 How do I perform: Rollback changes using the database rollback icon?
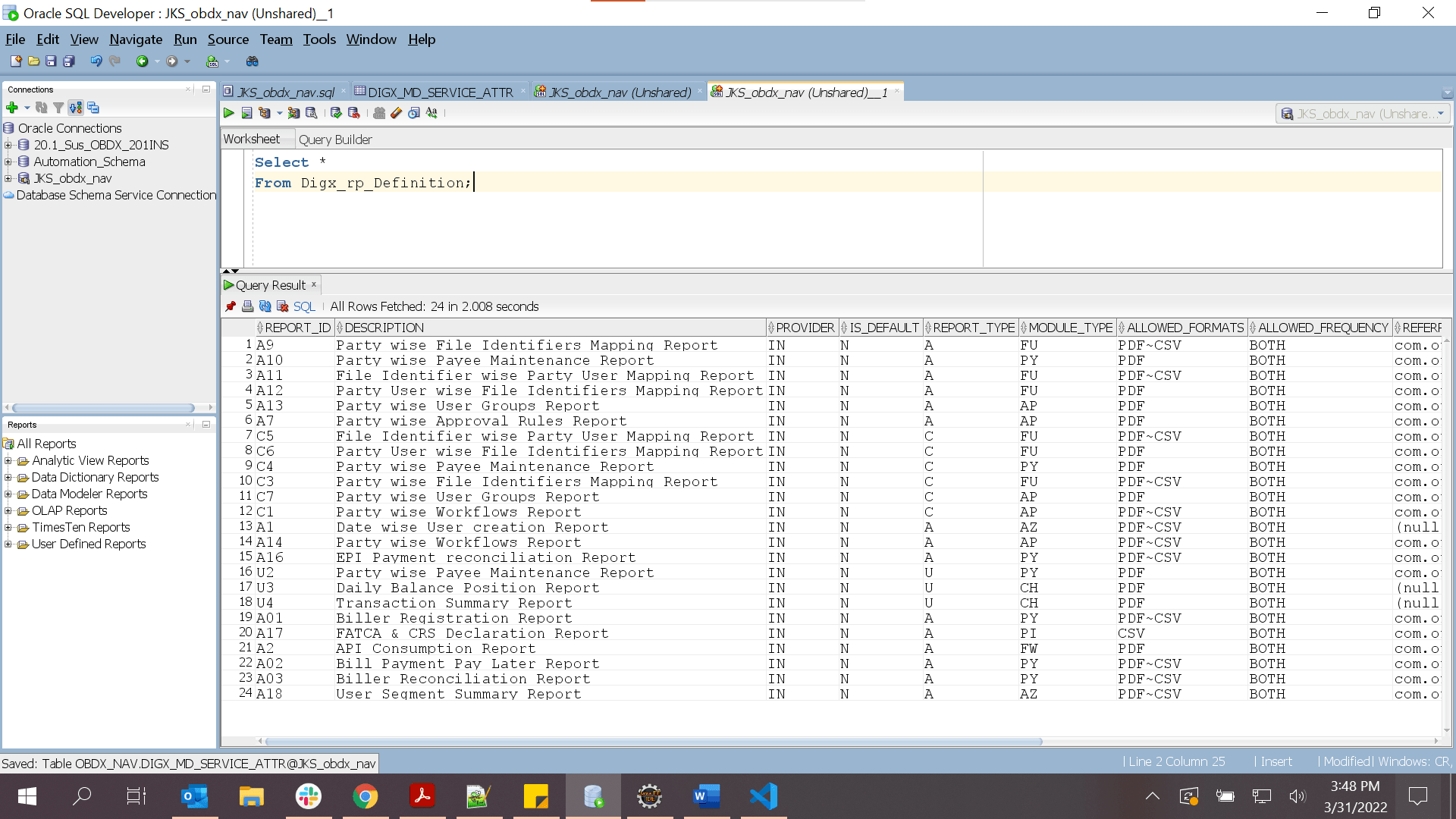click(353, 113)
